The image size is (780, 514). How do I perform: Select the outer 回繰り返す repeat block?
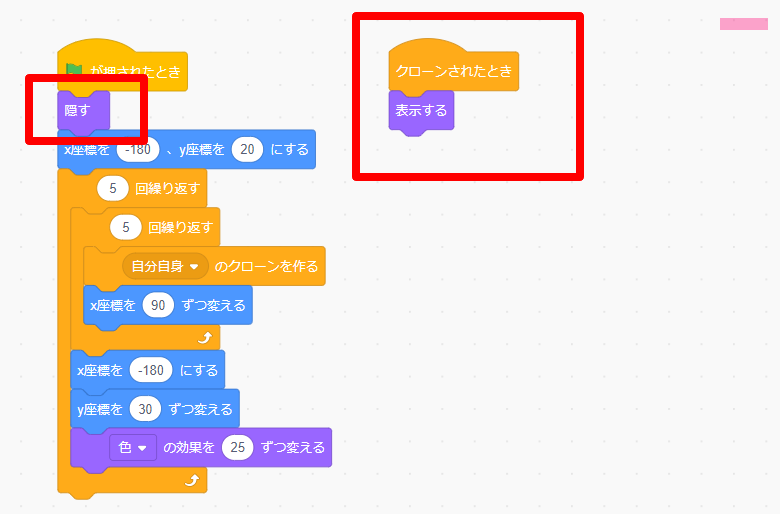[x=132, y=188]
